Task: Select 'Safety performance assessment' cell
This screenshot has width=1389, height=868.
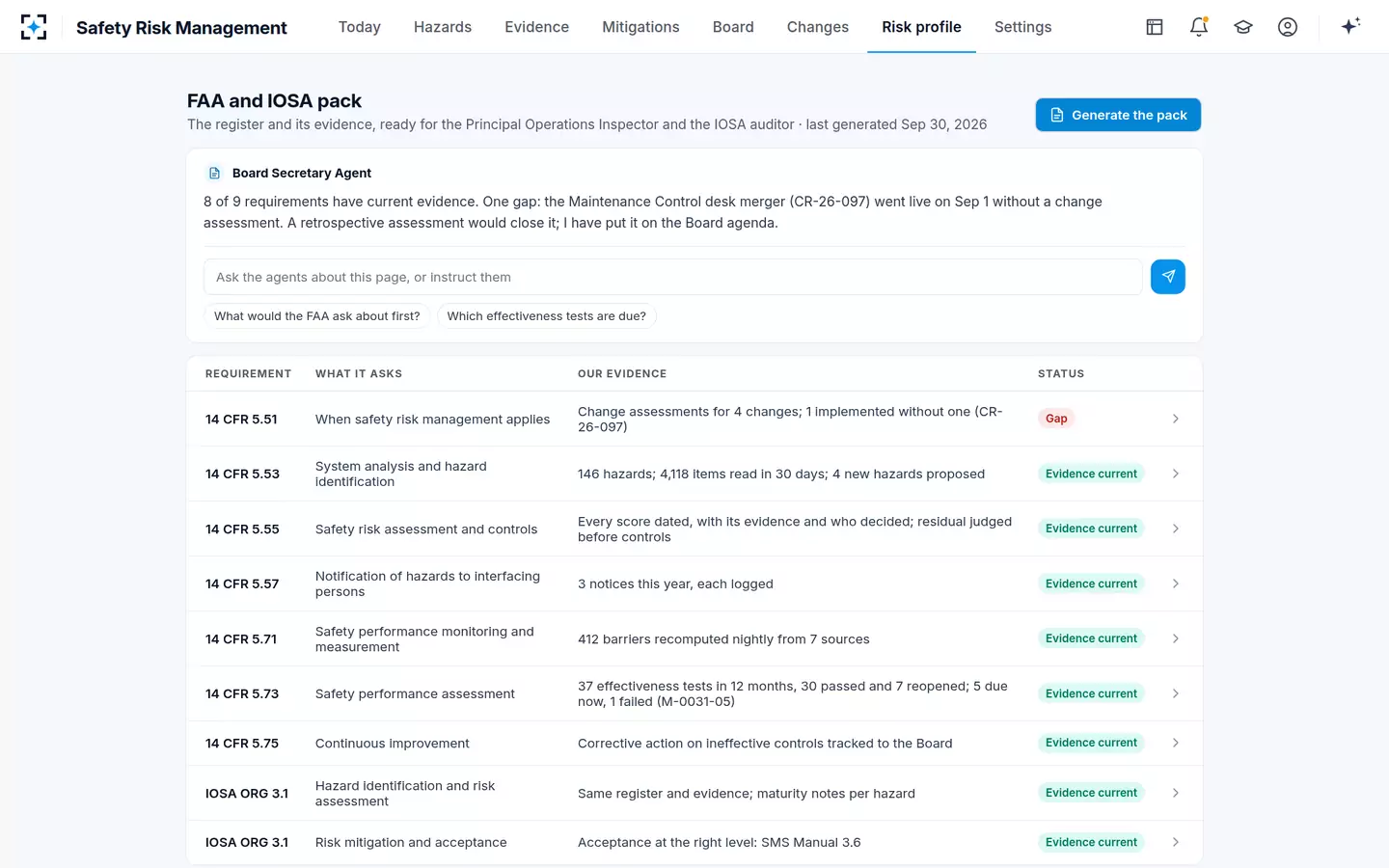Action: pos(415,693)
